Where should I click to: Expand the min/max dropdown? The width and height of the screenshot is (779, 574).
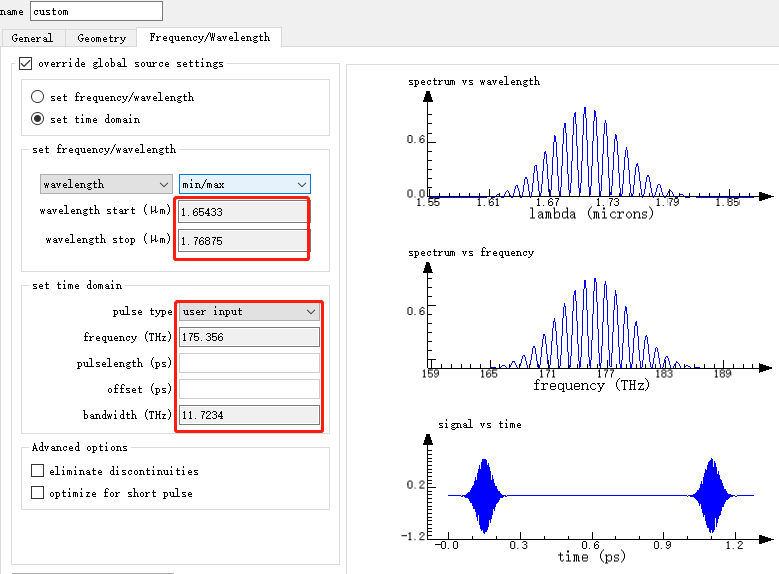tap(244, 184)
